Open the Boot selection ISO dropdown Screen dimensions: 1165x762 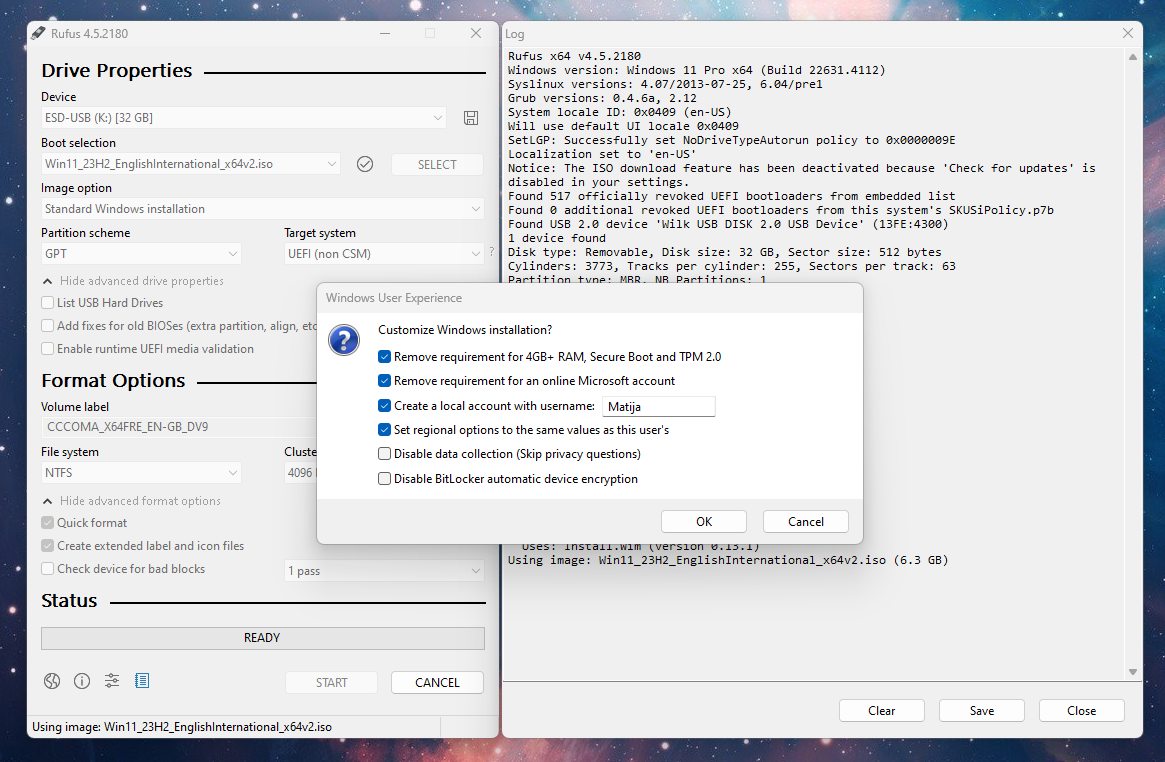[191, 164]
